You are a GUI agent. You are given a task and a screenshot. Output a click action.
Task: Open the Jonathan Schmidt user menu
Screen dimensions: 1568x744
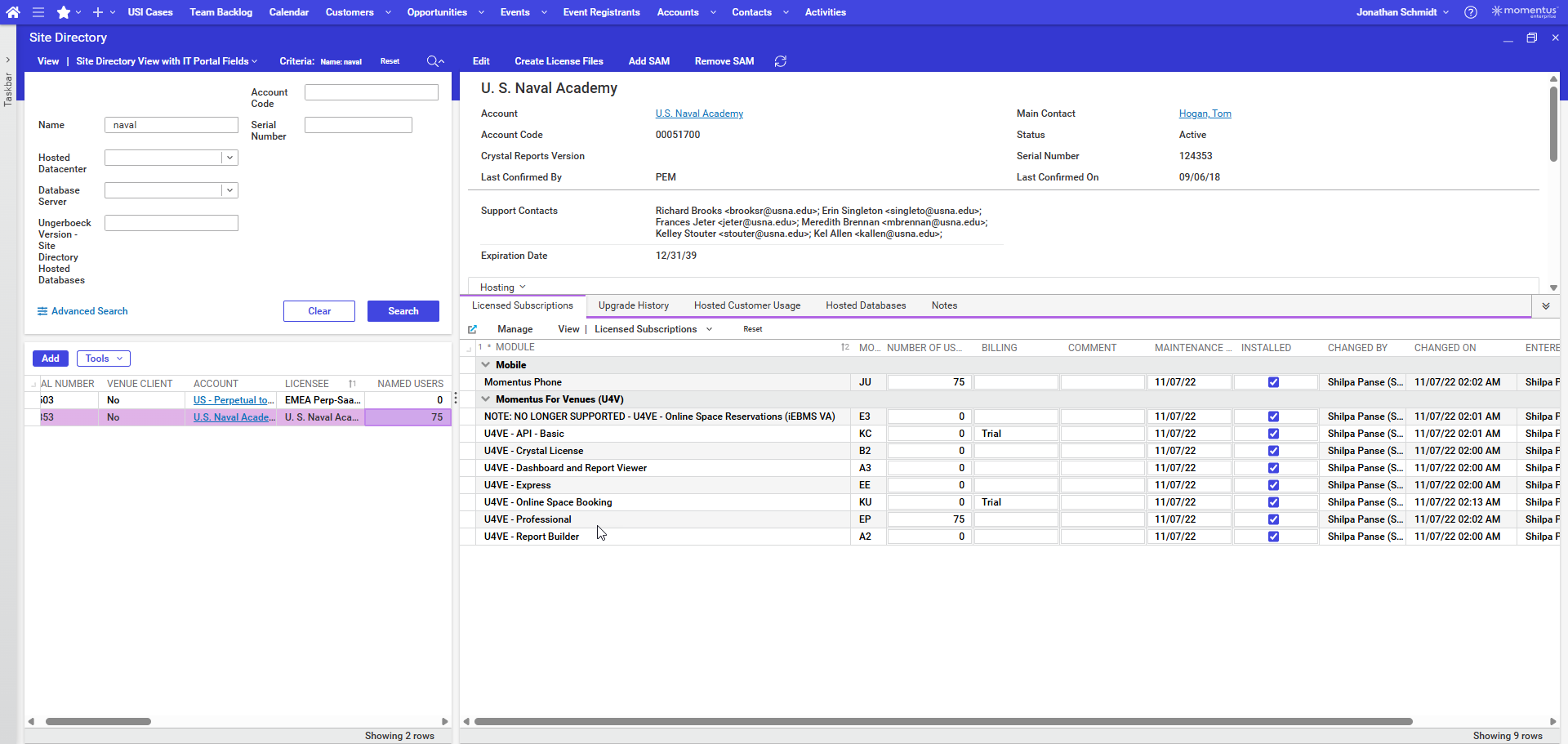coord(1403,12)
